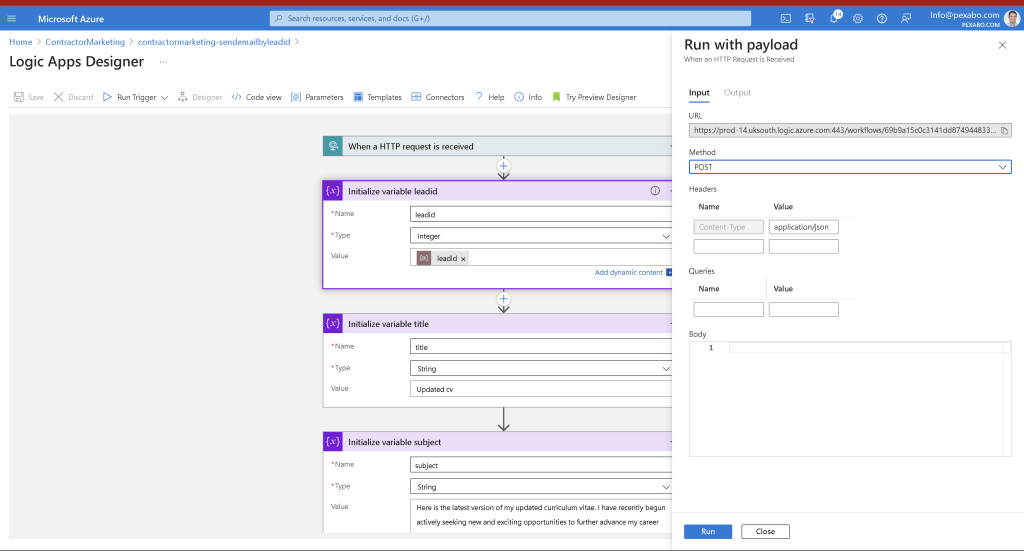This screenshot has width=1024, height=551.
Task: Open the help question mark in header
Action: [x=882, y=18]
